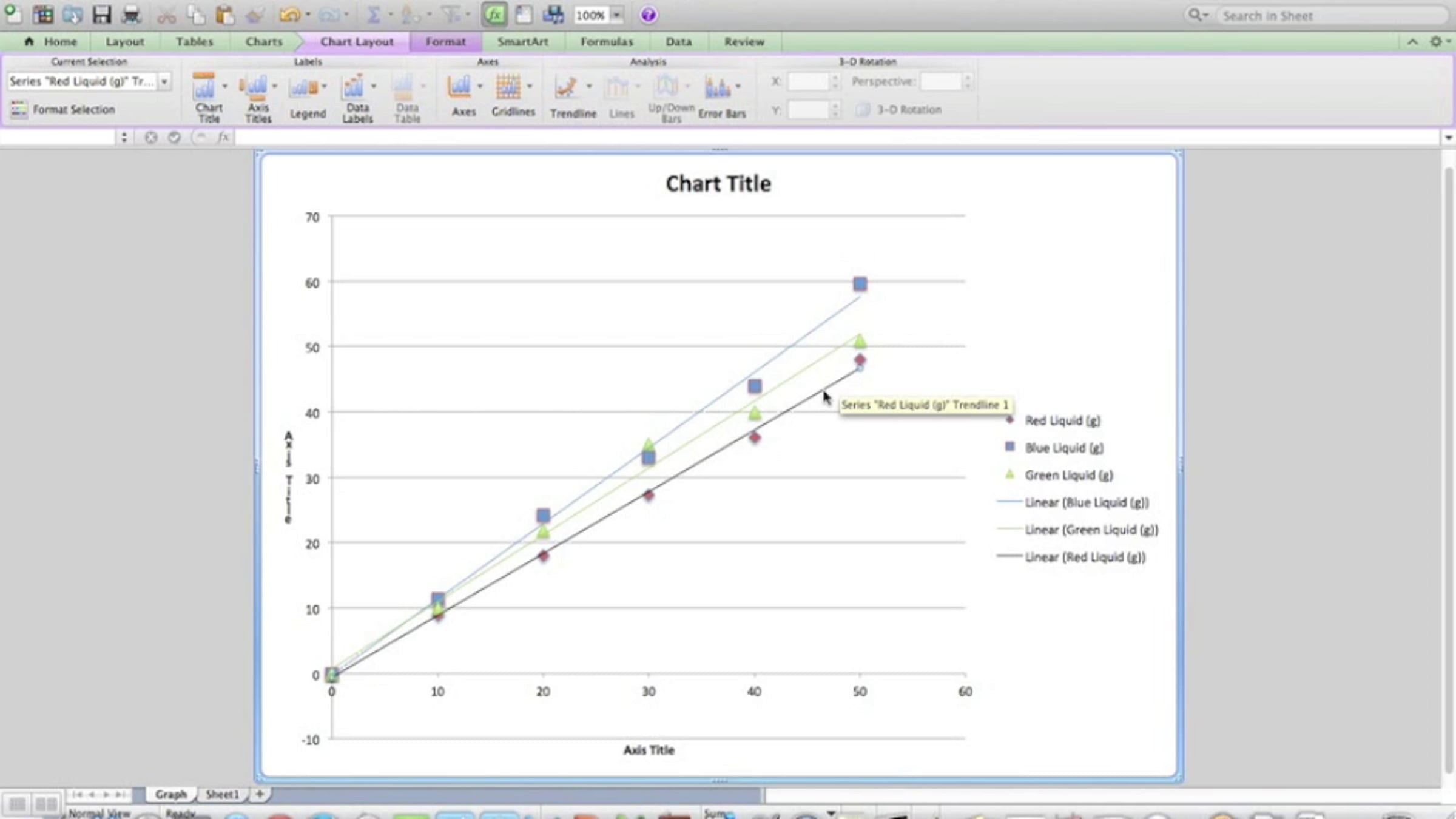1456x819 pixels.
Task: Click the Gridlines icon
Action: [x=508, y=88]
